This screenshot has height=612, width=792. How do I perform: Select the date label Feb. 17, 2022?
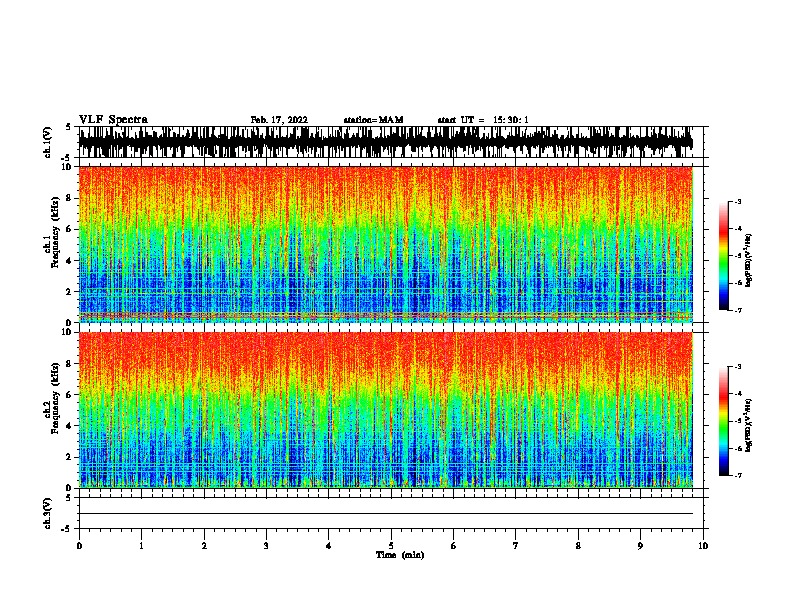click(x=279, y=120)
